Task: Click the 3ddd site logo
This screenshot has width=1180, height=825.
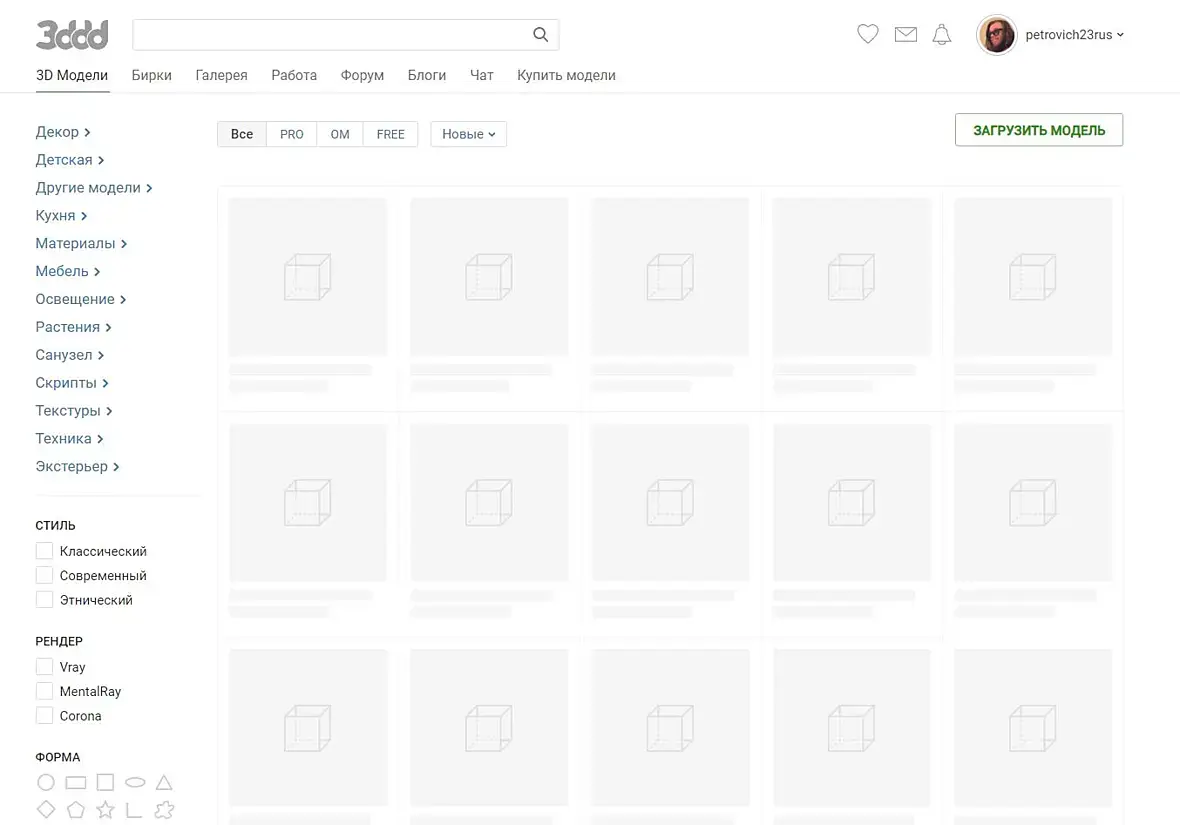Action: [x=72, y=35]
